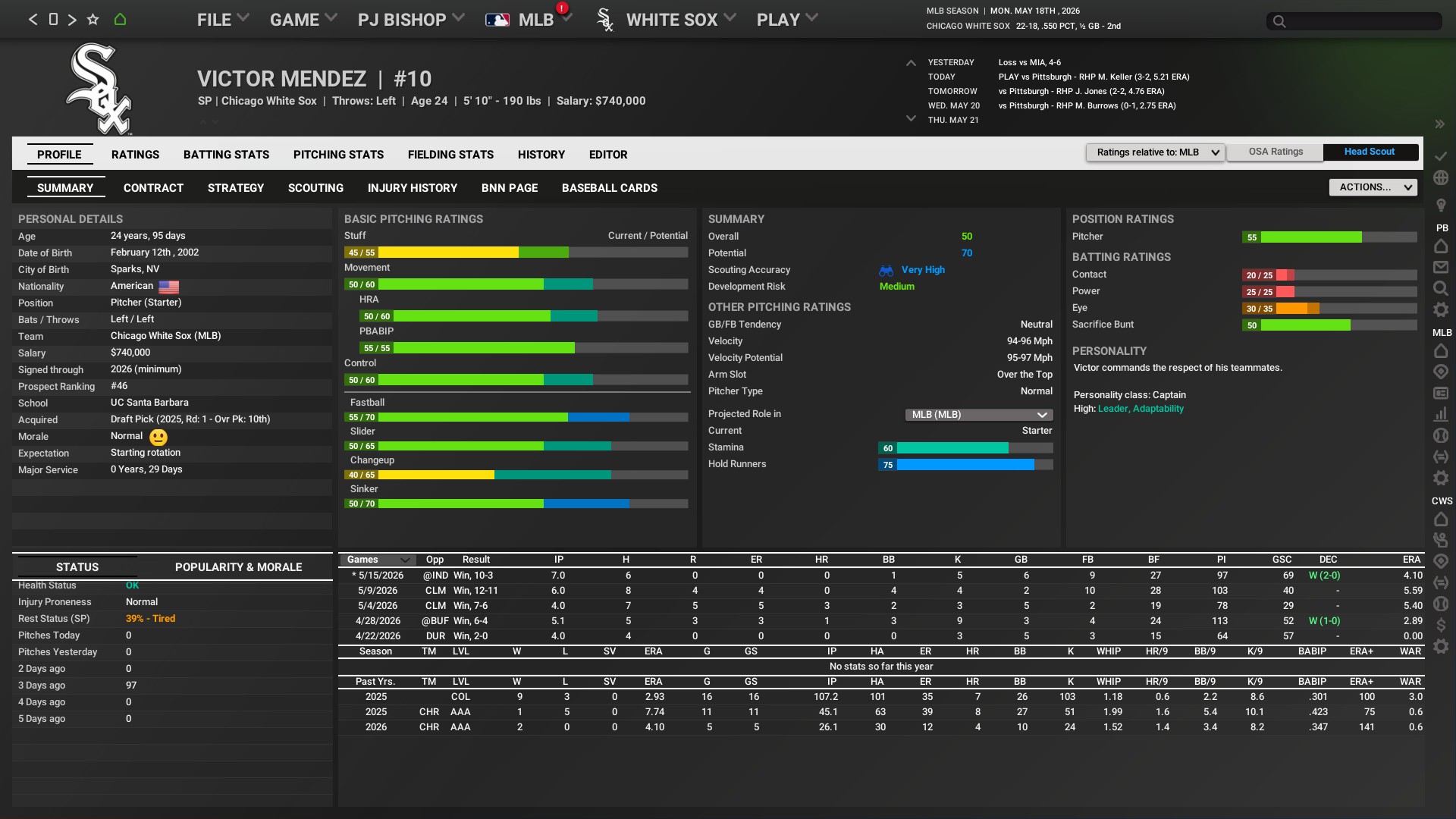Viewport: 1456px width, 819px height.
Task: Open the mail envelope icon in sidebar
Action: (1441, 267)
